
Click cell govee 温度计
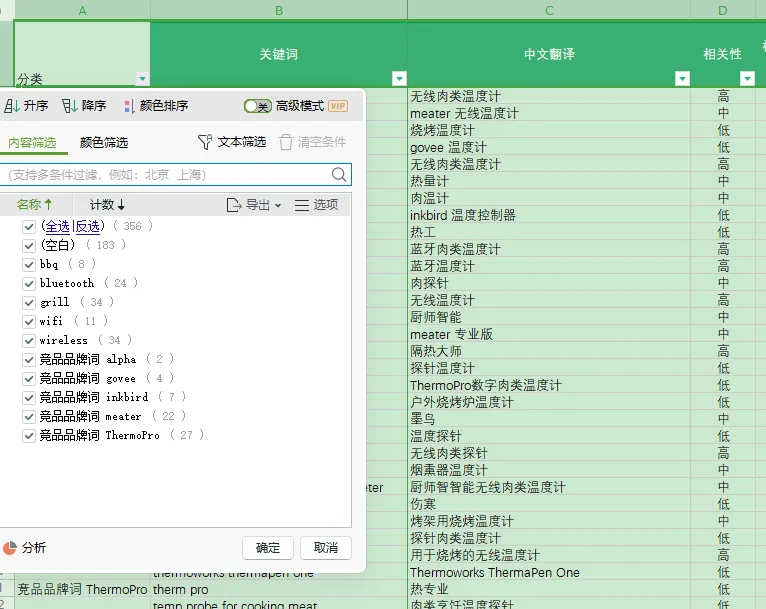[549, 147]
